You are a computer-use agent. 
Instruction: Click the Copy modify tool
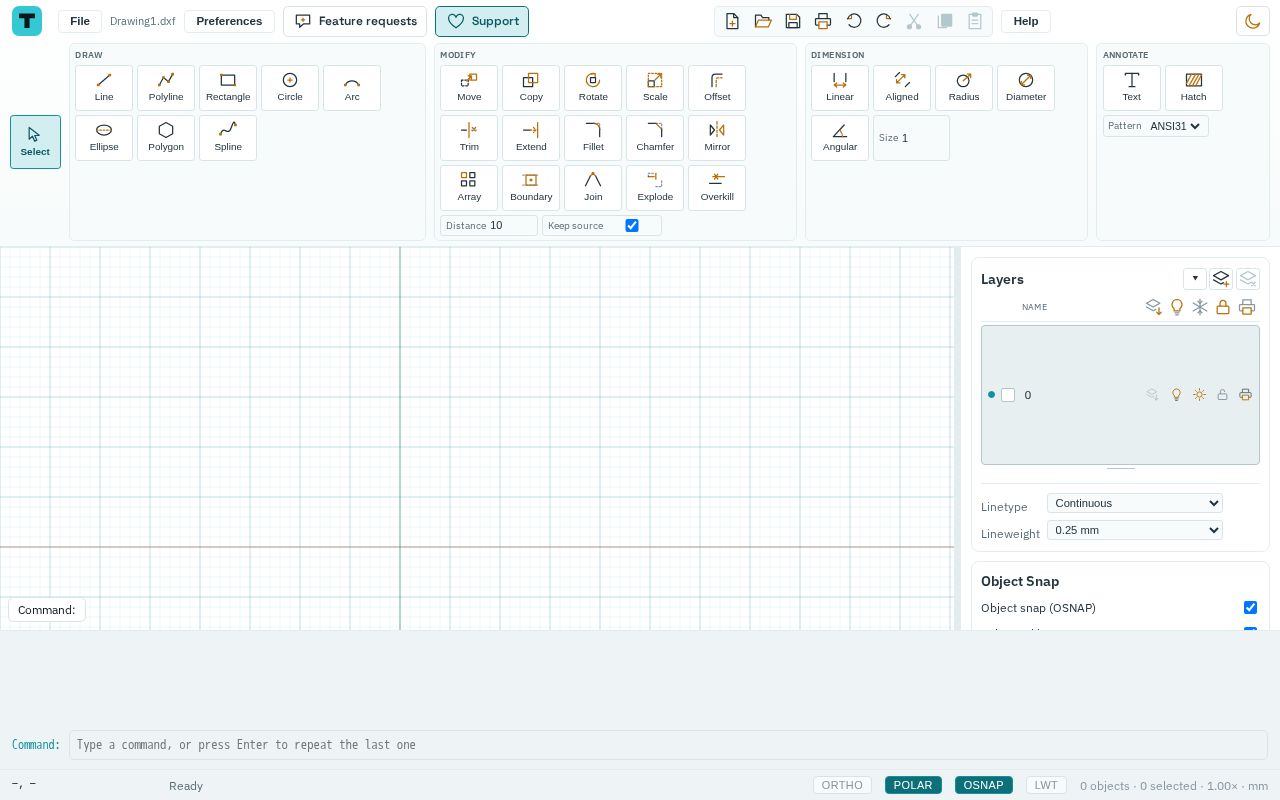(531, 88)
